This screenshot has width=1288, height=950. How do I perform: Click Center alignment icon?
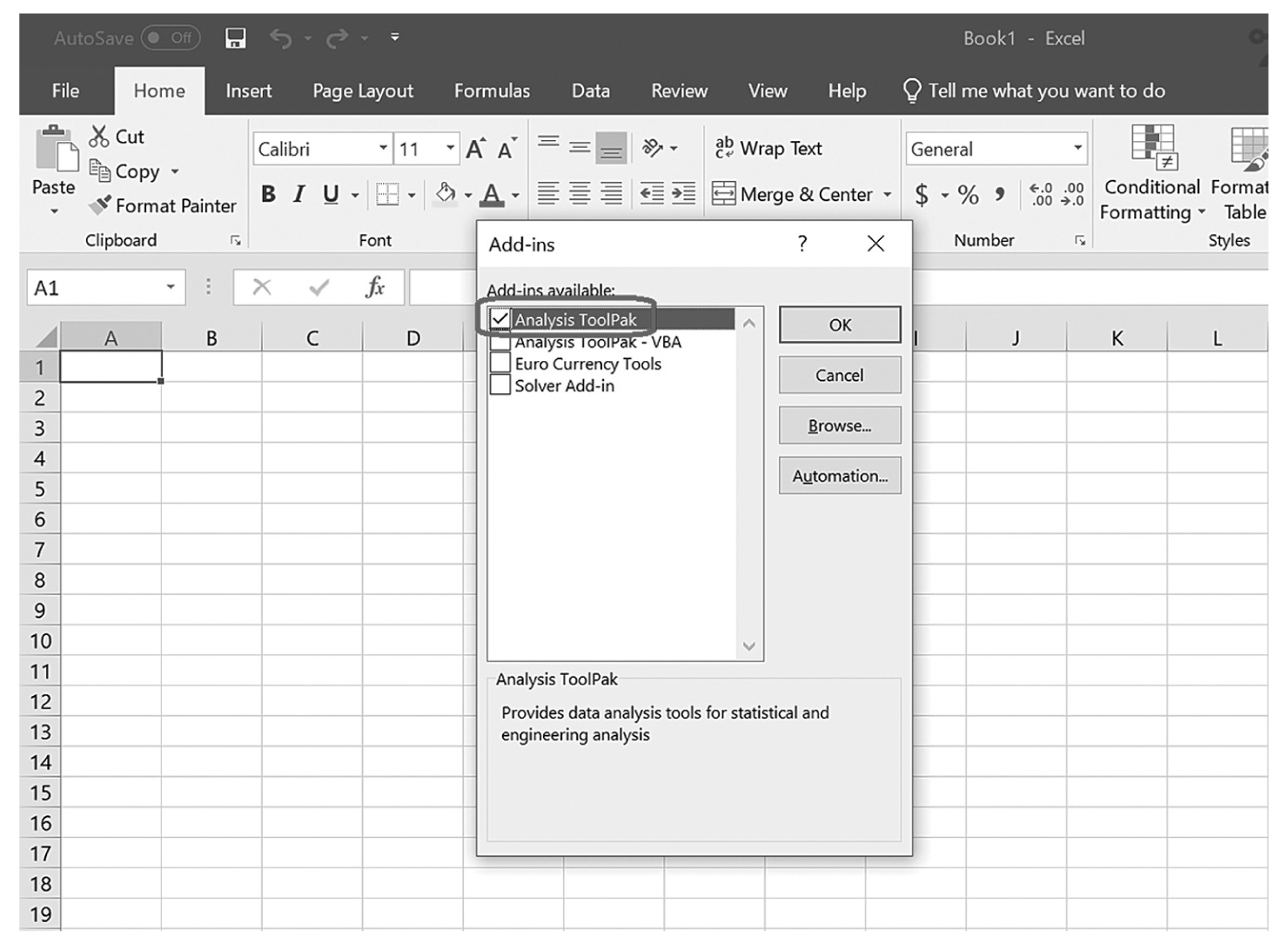click(580, 193)
